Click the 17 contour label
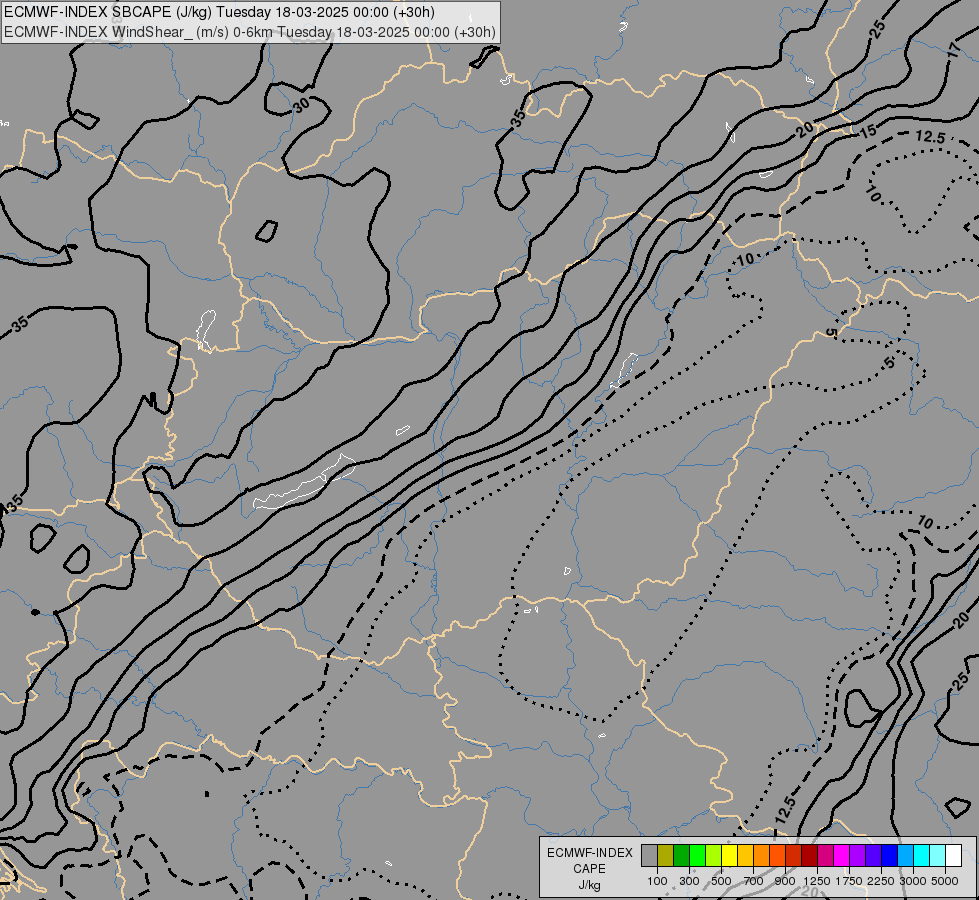Viewport: 979px width, 900px height. 954,50
